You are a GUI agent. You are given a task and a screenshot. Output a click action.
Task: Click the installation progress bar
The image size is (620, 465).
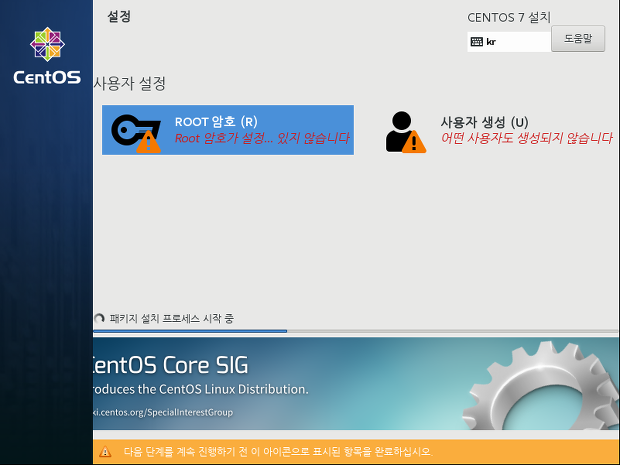pyautogui.click(x=356, y=331)
